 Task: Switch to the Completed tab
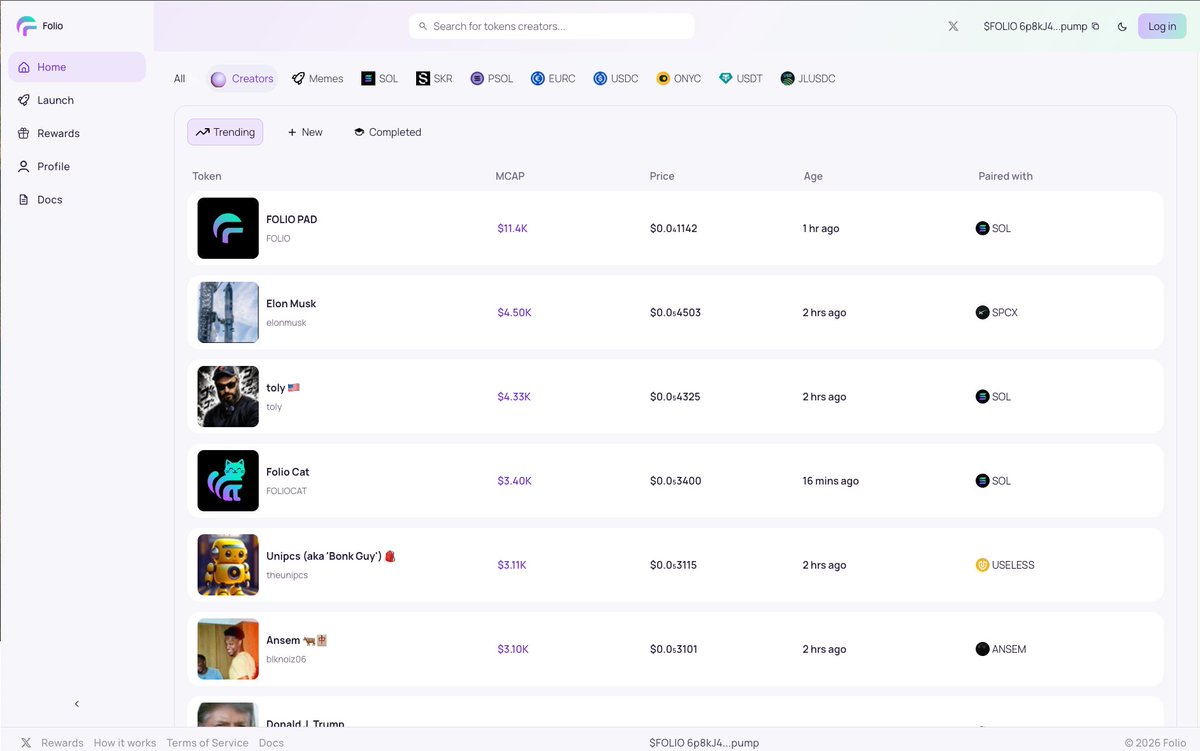pos(388,132)
